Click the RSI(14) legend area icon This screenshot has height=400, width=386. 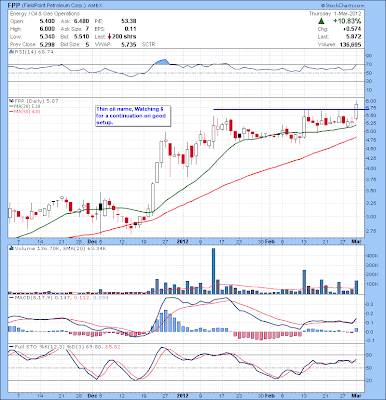(x=10, y=52)
